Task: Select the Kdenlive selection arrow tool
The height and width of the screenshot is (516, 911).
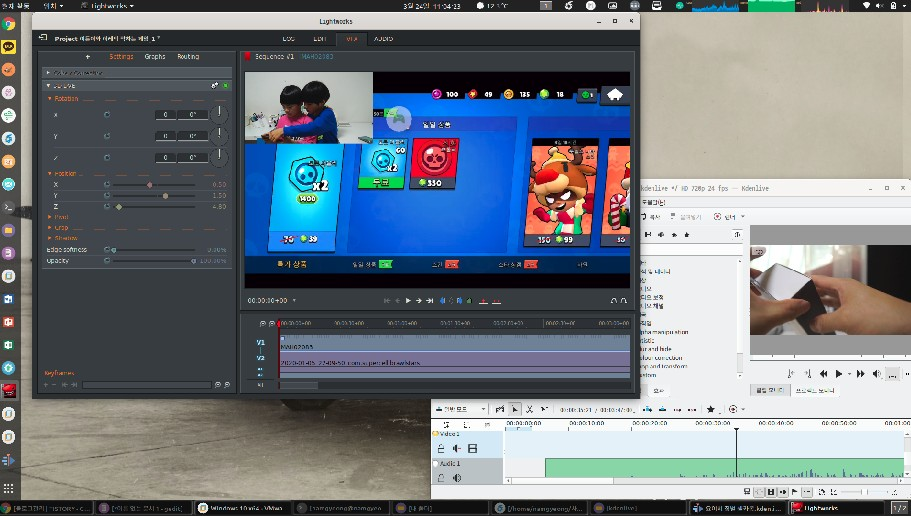Action: pos(514,409)
